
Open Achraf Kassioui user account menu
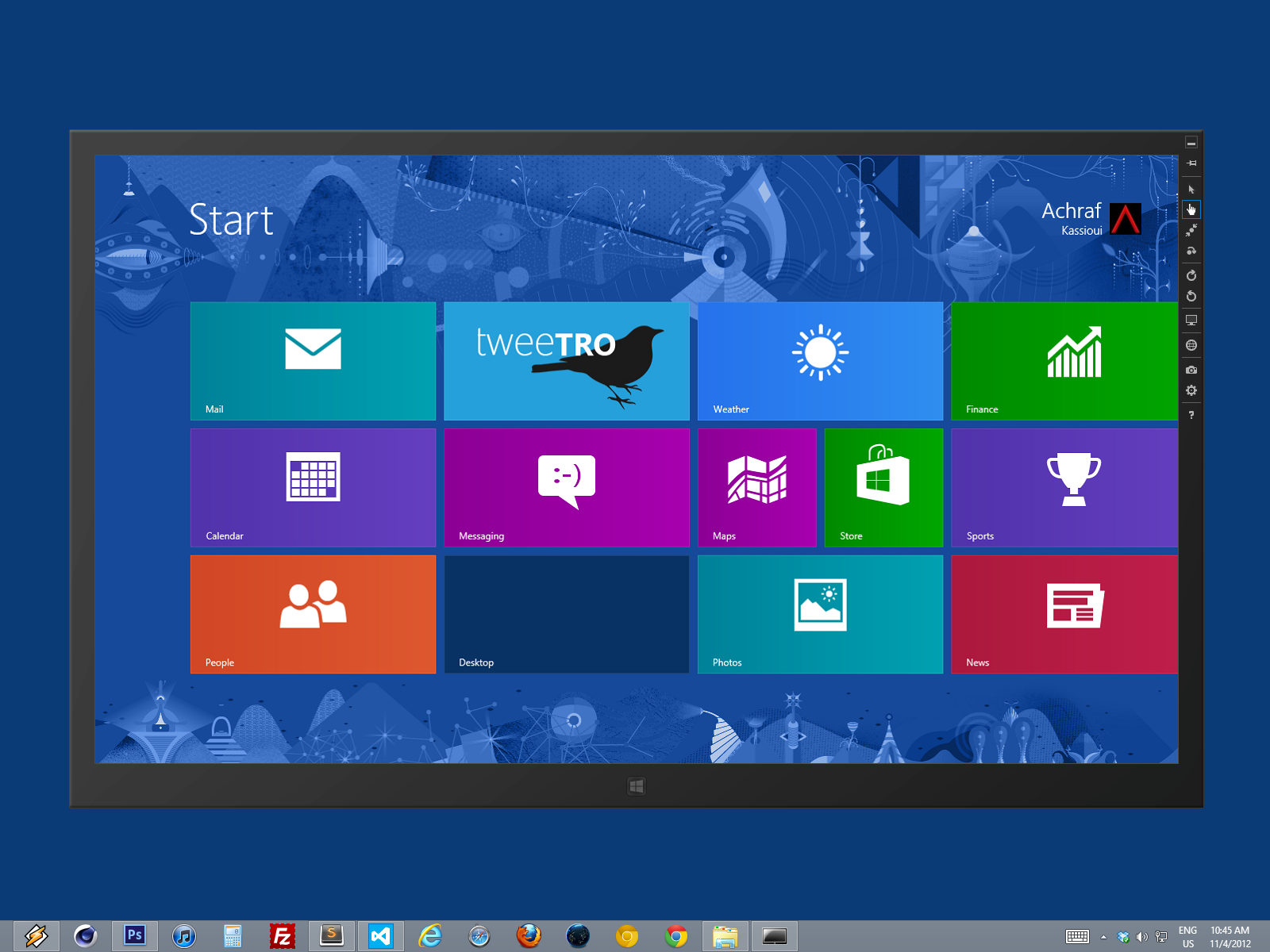1091,218
